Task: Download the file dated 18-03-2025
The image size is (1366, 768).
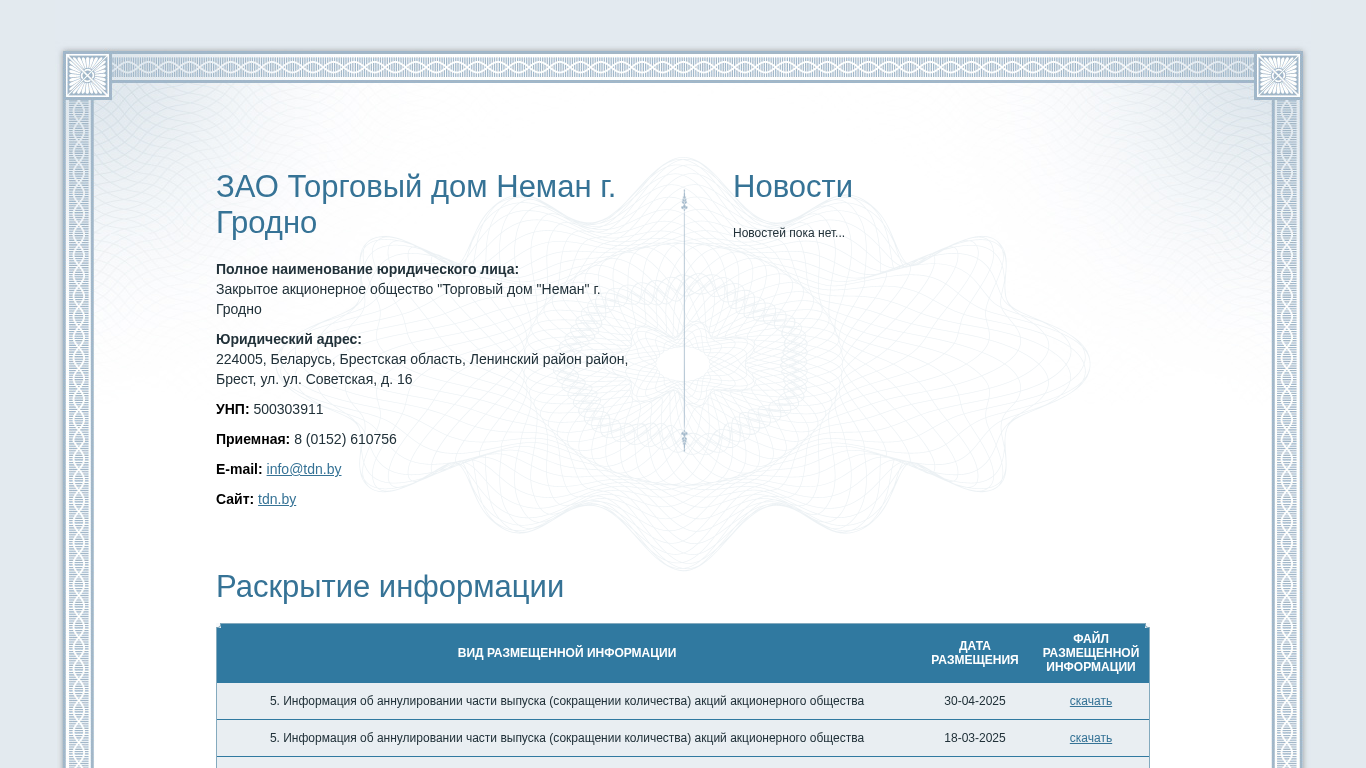Action: [x=1090, y=738]
